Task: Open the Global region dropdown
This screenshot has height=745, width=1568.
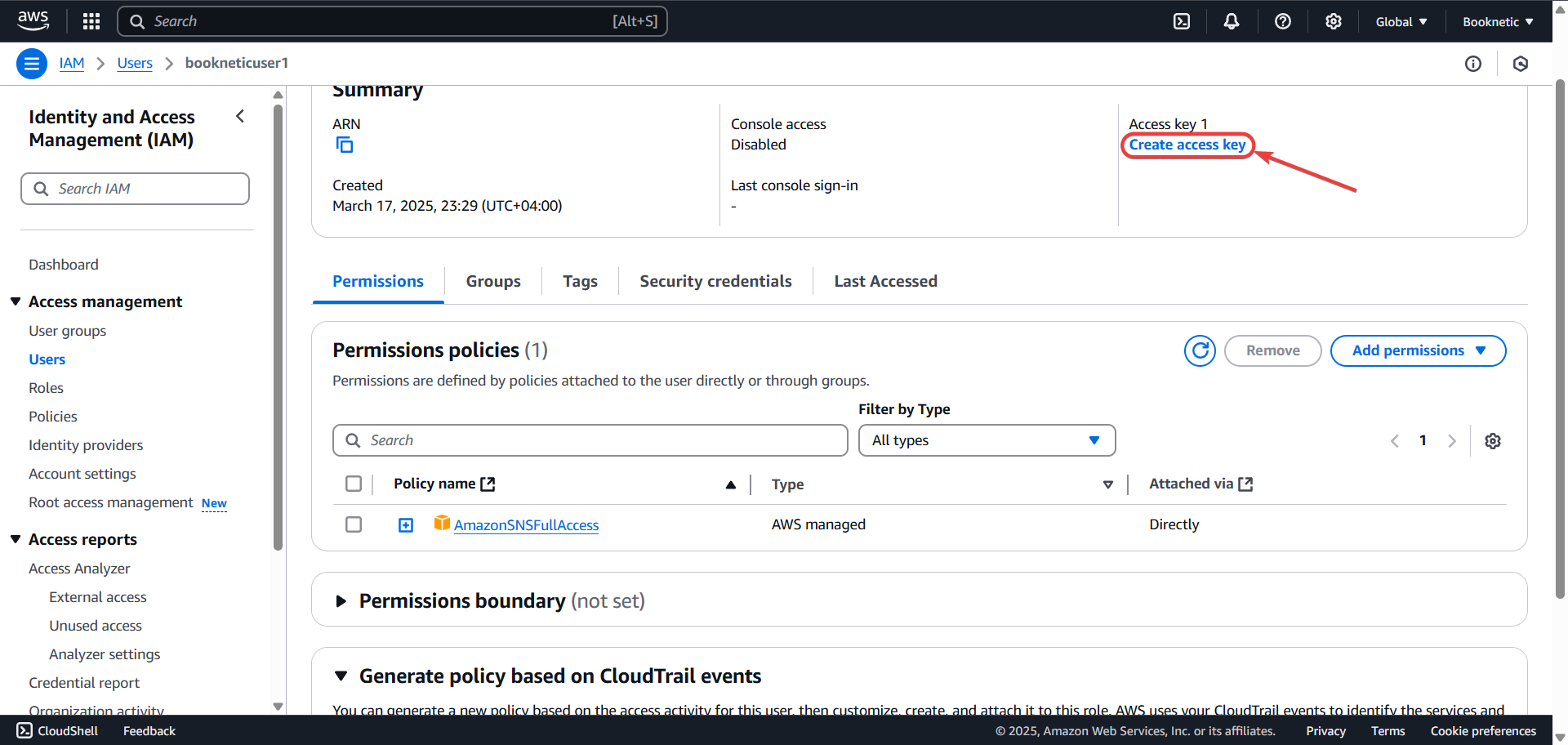Action: (1401, 22)
